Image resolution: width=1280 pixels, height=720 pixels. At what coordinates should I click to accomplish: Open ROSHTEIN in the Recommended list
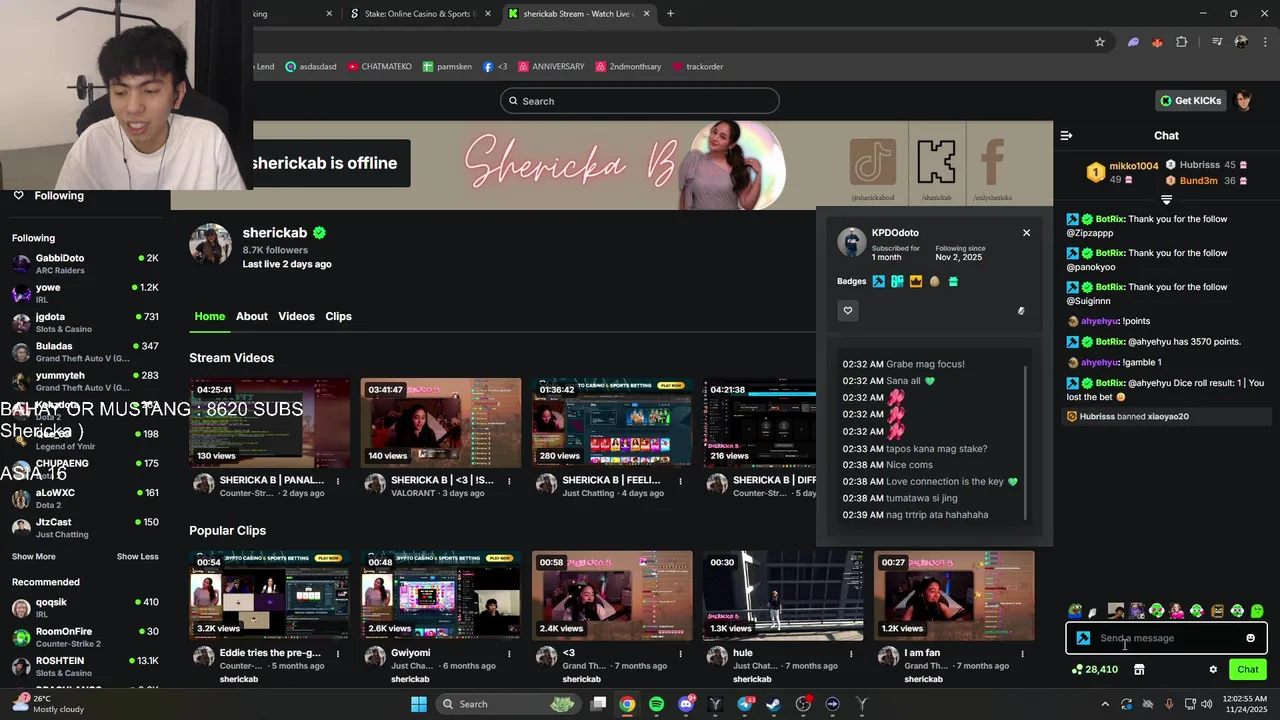coord(85,667)
